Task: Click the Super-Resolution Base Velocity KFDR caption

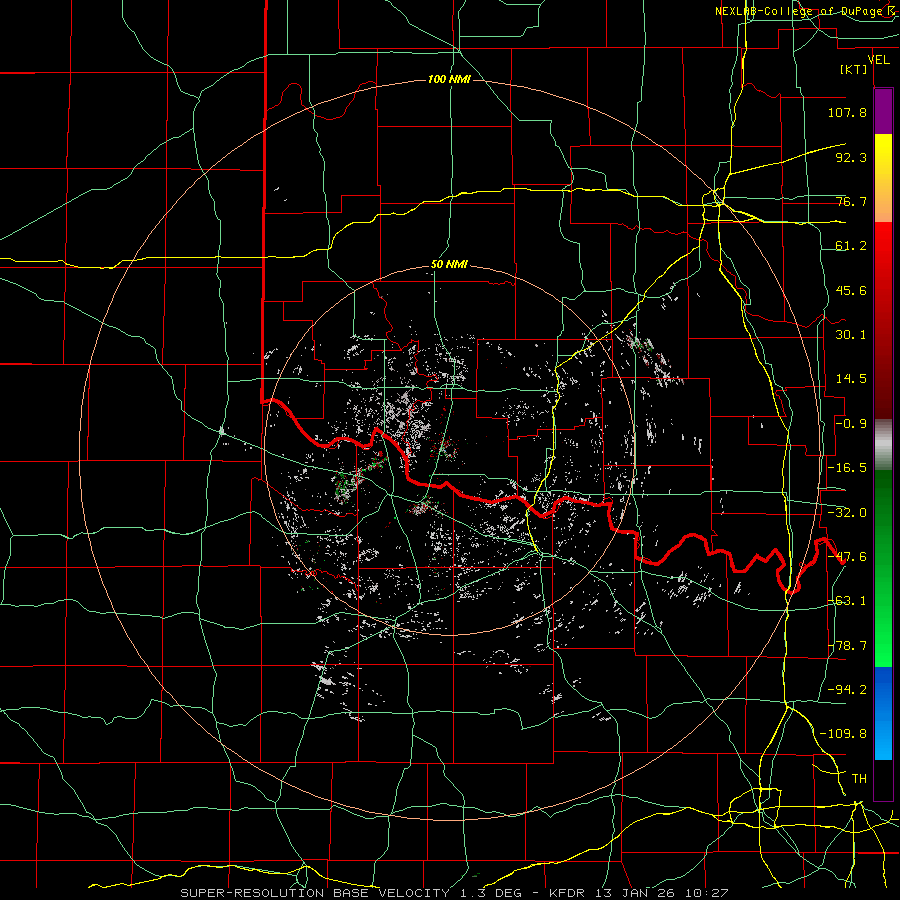Action: (454, 893)
